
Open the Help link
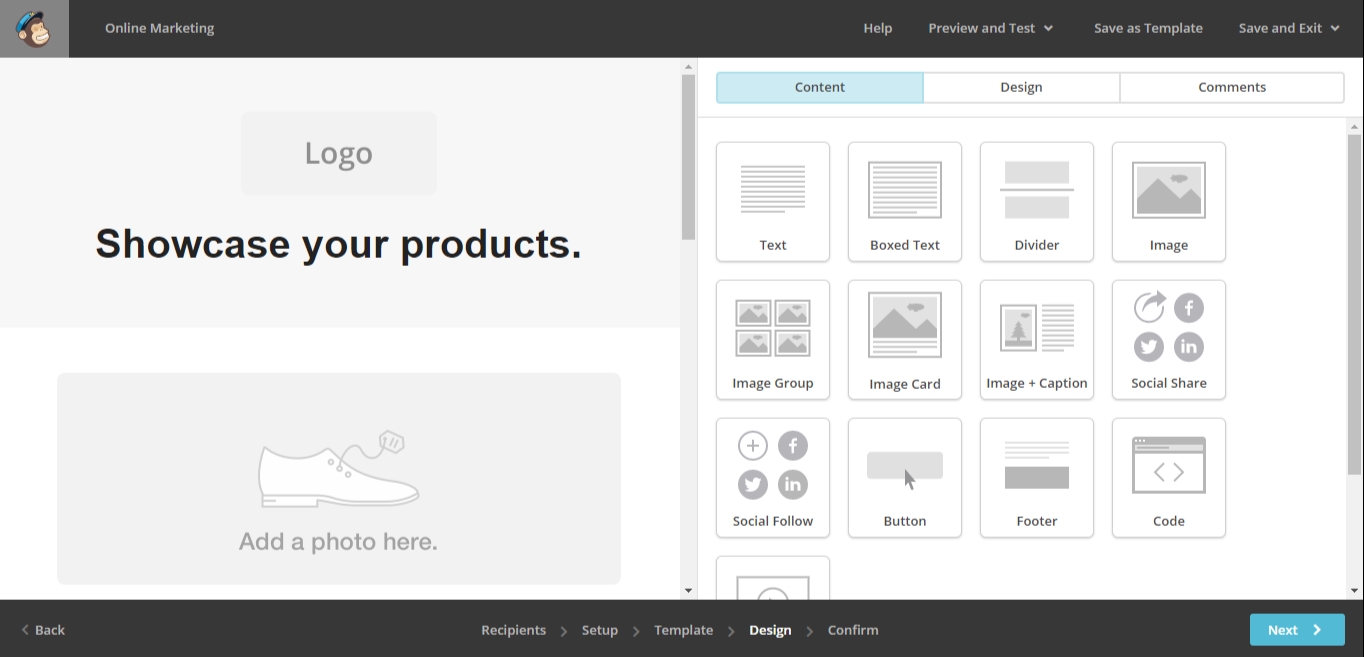pos(878,28)
